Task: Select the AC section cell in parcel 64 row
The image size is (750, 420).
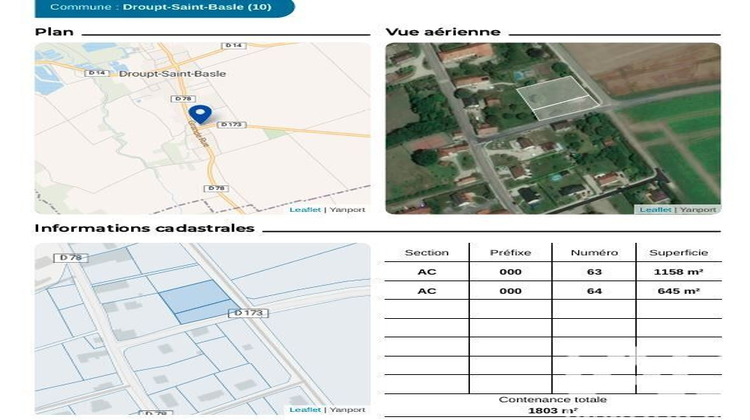Action: click(427, 291)
